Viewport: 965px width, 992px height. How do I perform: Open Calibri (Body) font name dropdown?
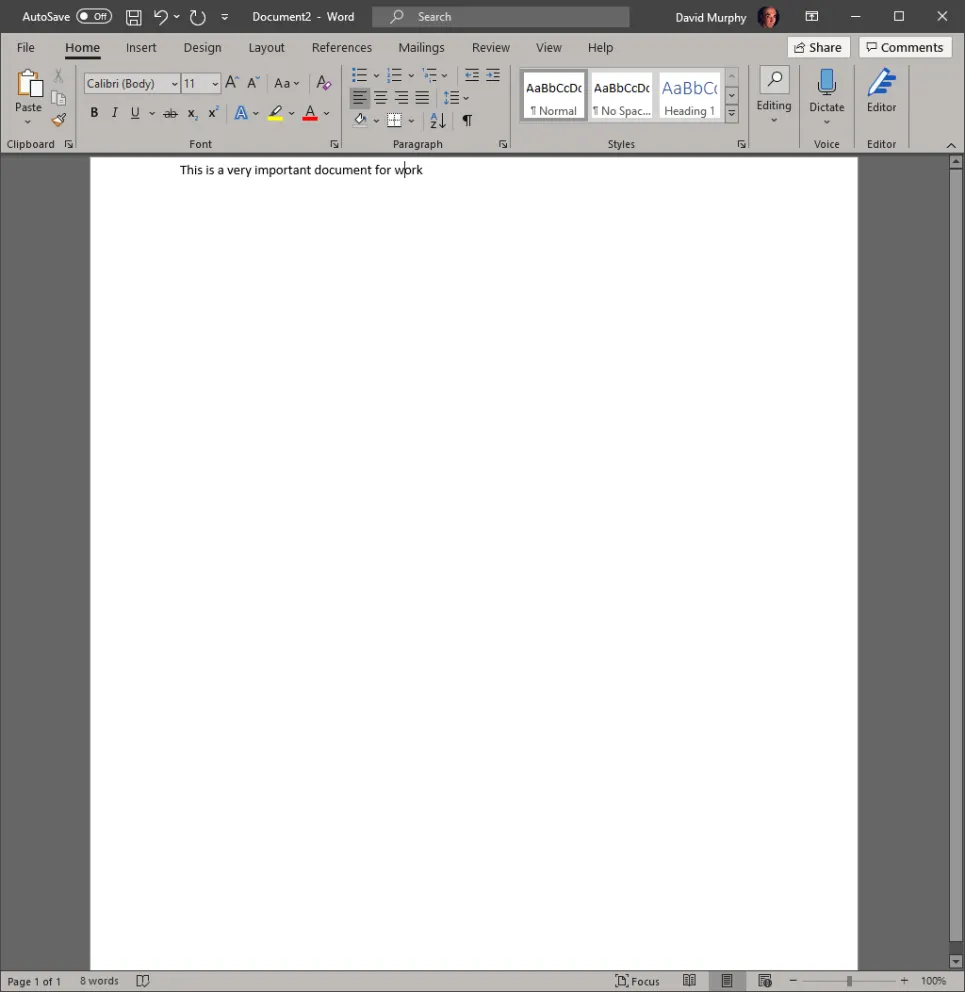pyautogui.click(x=174, y=84)
